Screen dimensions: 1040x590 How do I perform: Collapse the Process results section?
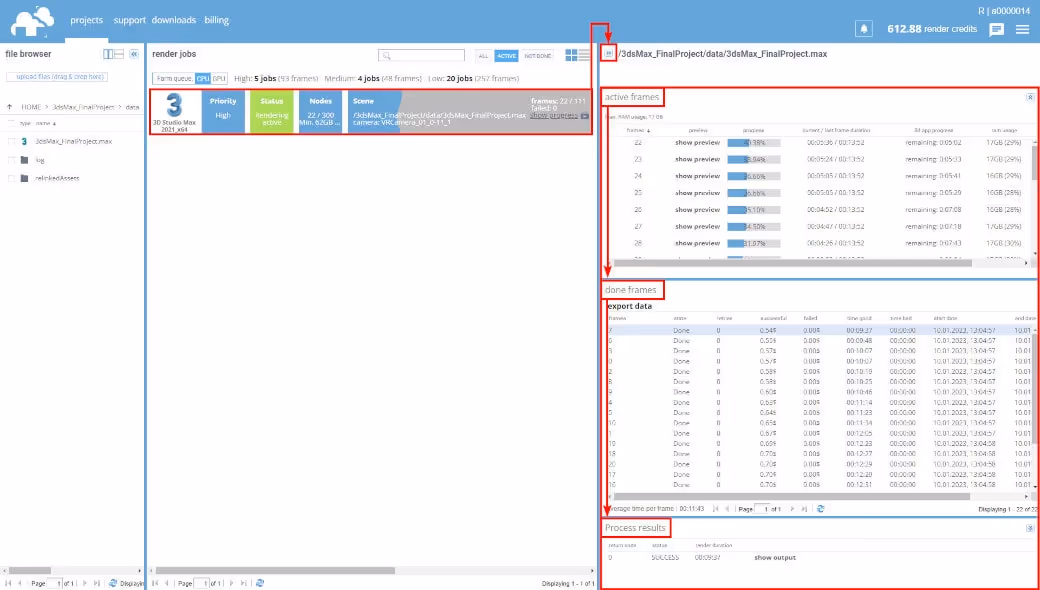click(1030, 528)
